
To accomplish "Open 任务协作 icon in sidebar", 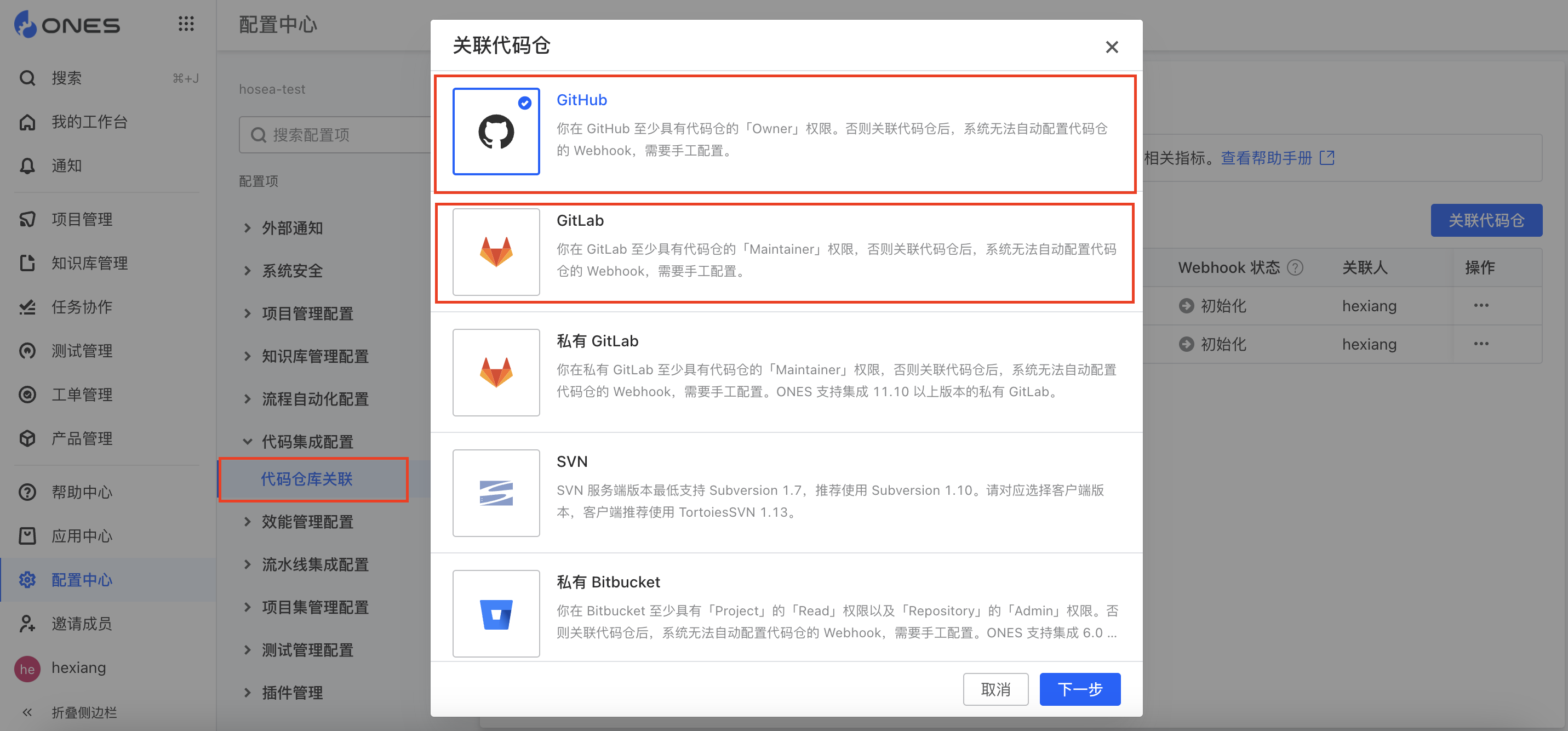I will pos(27,307).
